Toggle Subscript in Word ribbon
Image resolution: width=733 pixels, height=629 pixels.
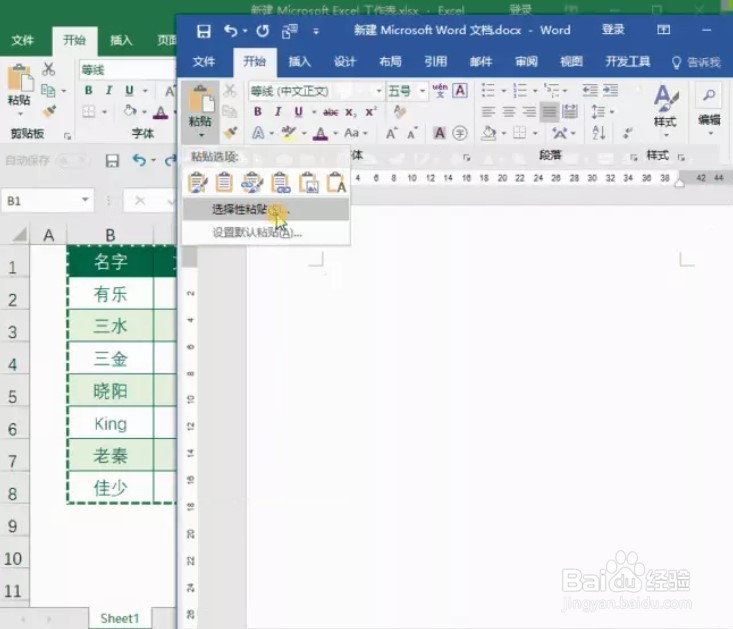pos(351,112)
